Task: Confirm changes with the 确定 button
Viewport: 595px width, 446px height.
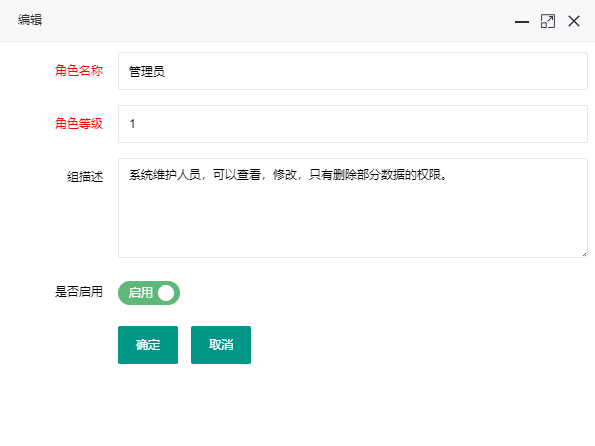Action: 148,345
